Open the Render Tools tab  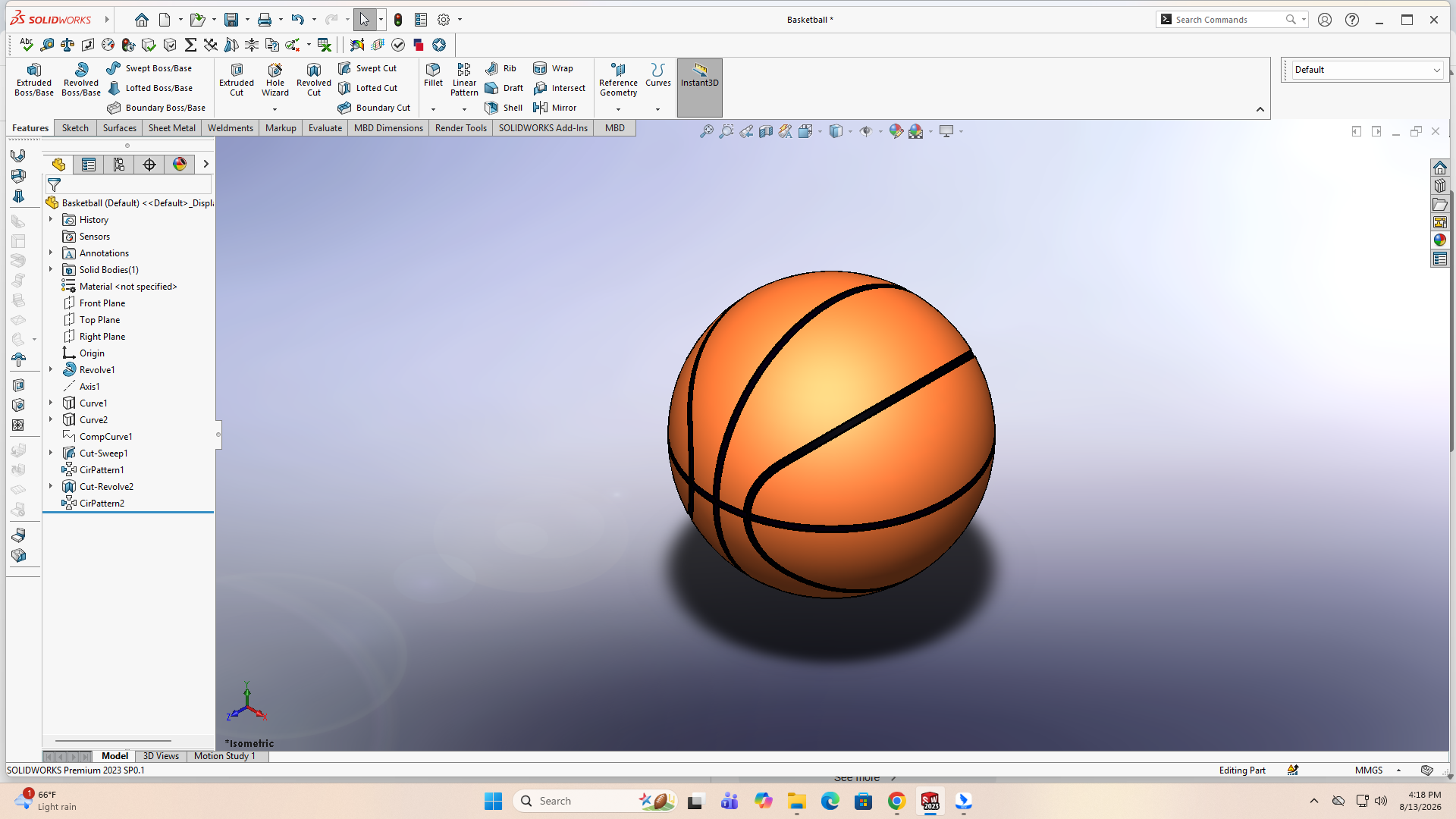[461, 128]
